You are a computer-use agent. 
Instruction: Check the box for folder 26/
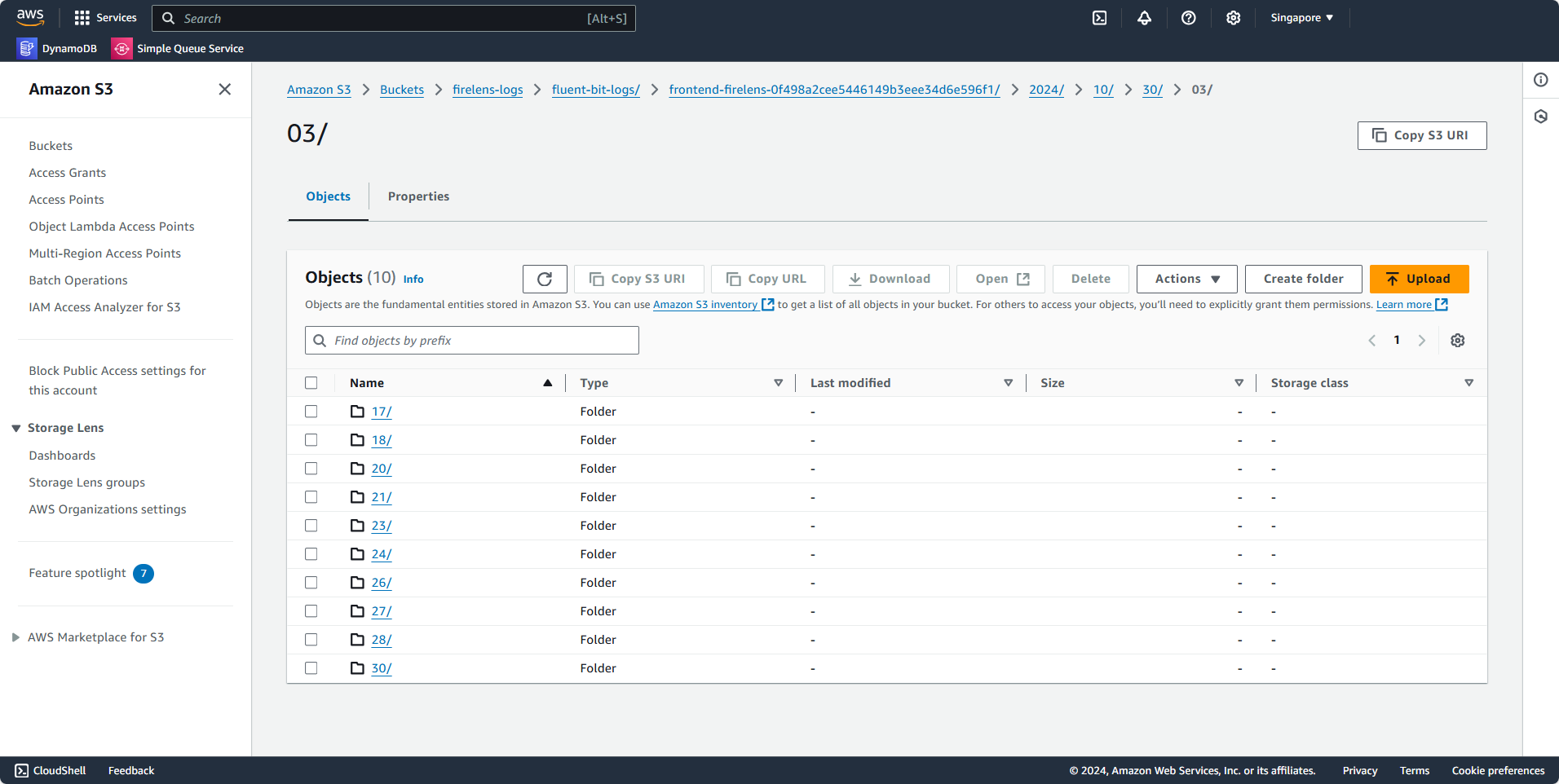coord(311,583)
